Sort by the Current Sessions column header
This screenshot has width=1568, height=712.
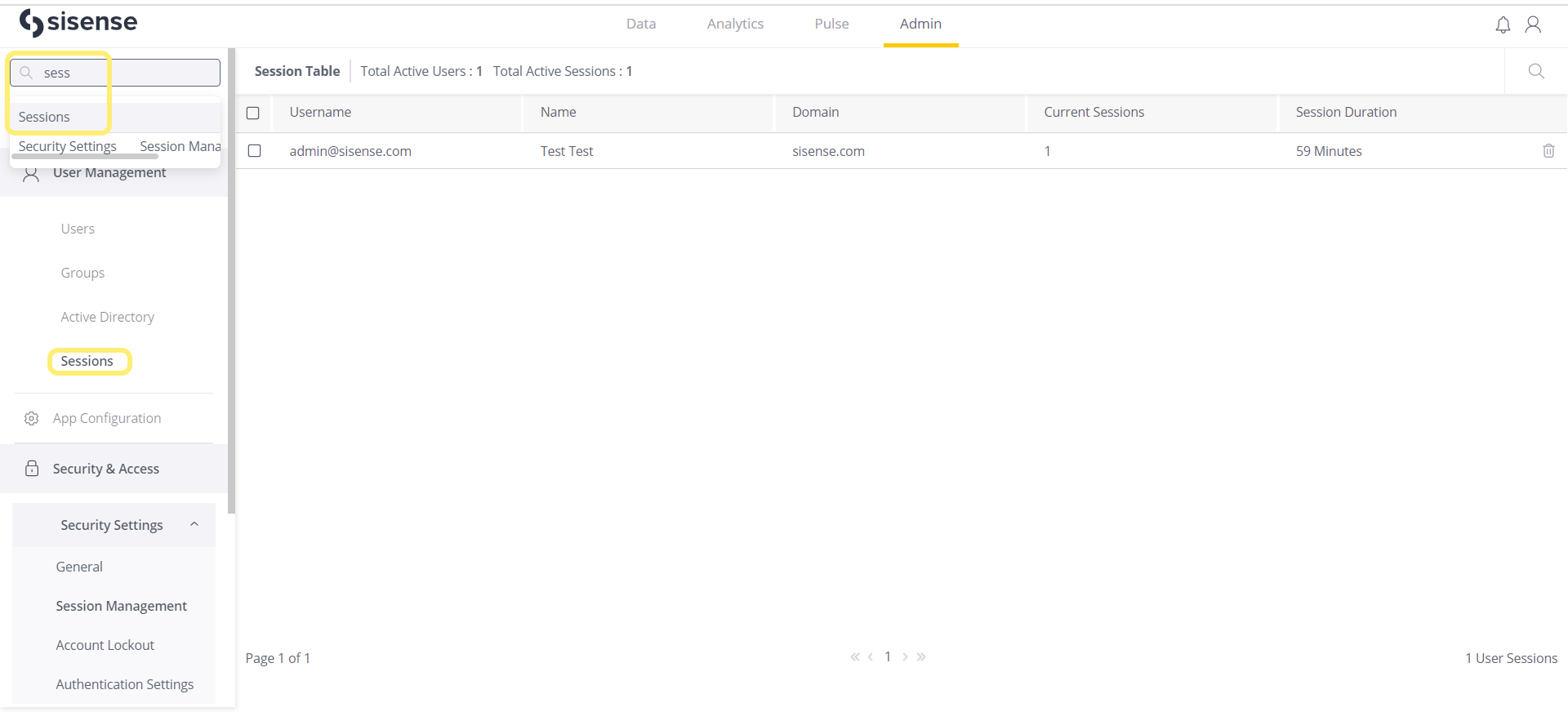1094,113
